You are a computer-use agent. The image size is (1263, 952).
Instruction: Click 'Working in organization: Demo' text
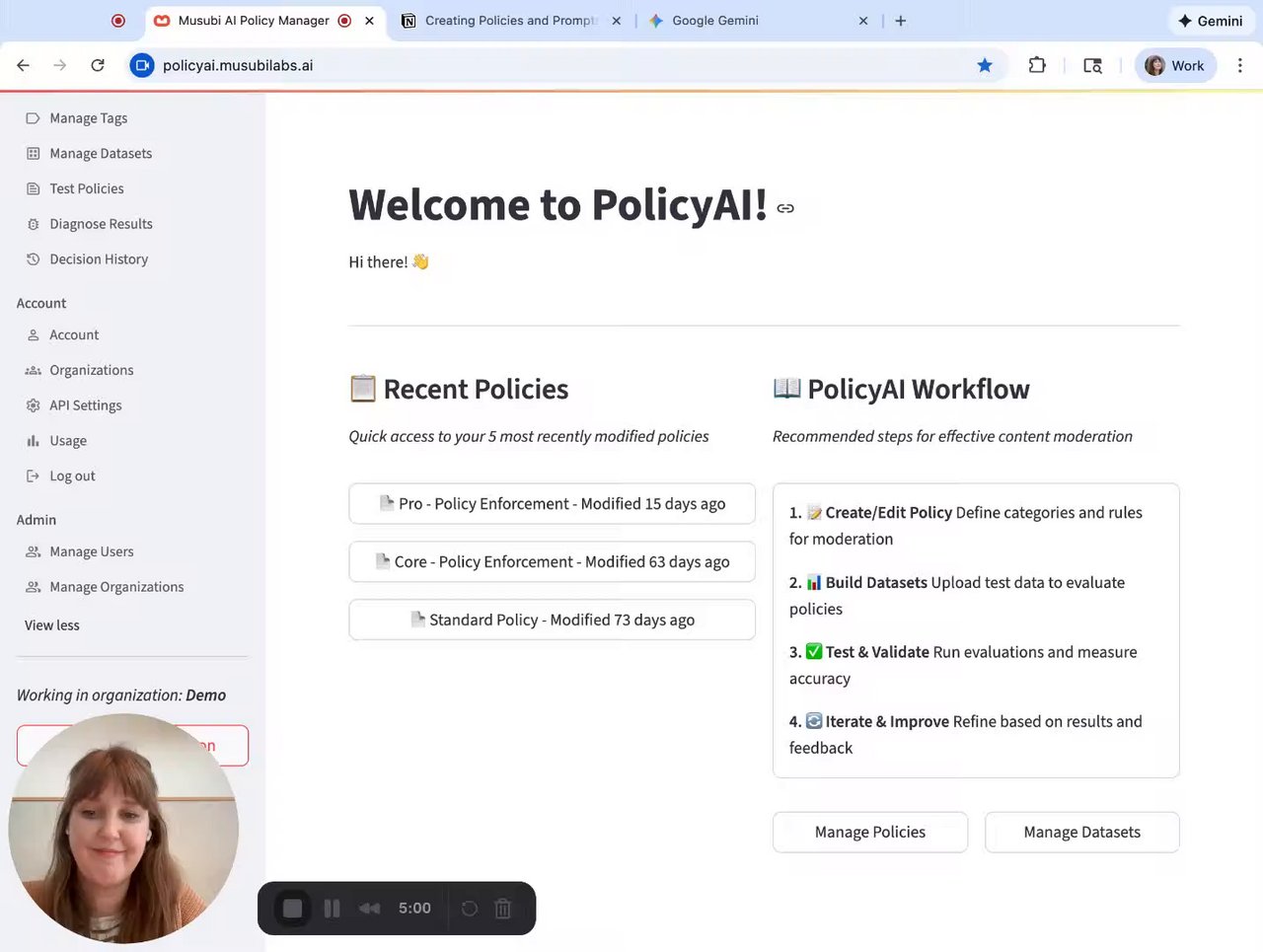[121, 696]
